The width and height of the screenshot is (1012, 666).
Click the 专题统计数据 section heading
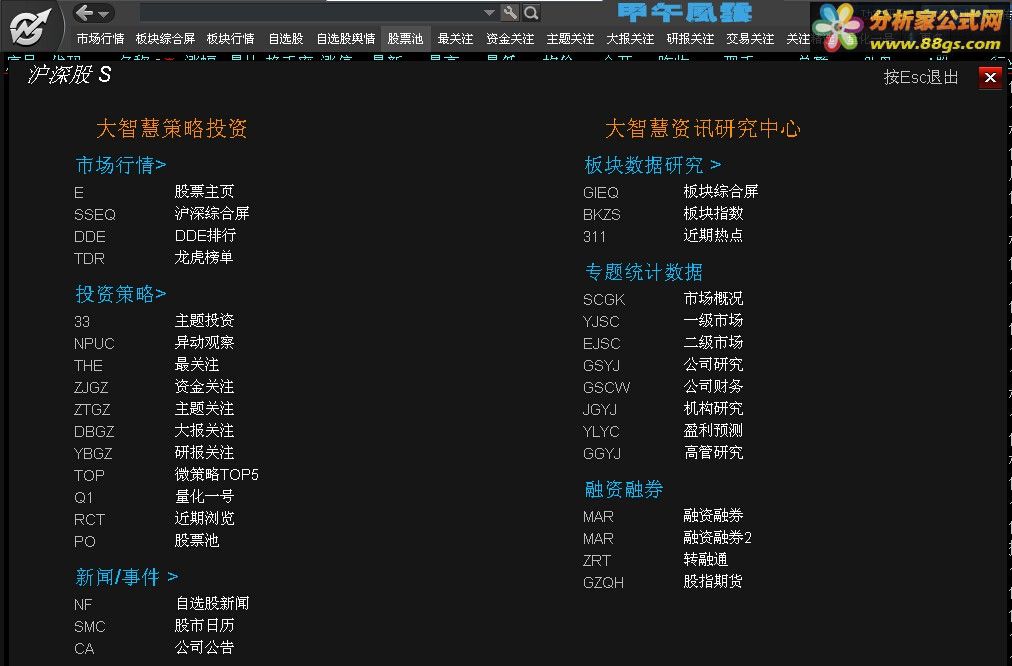coord(643,272)
